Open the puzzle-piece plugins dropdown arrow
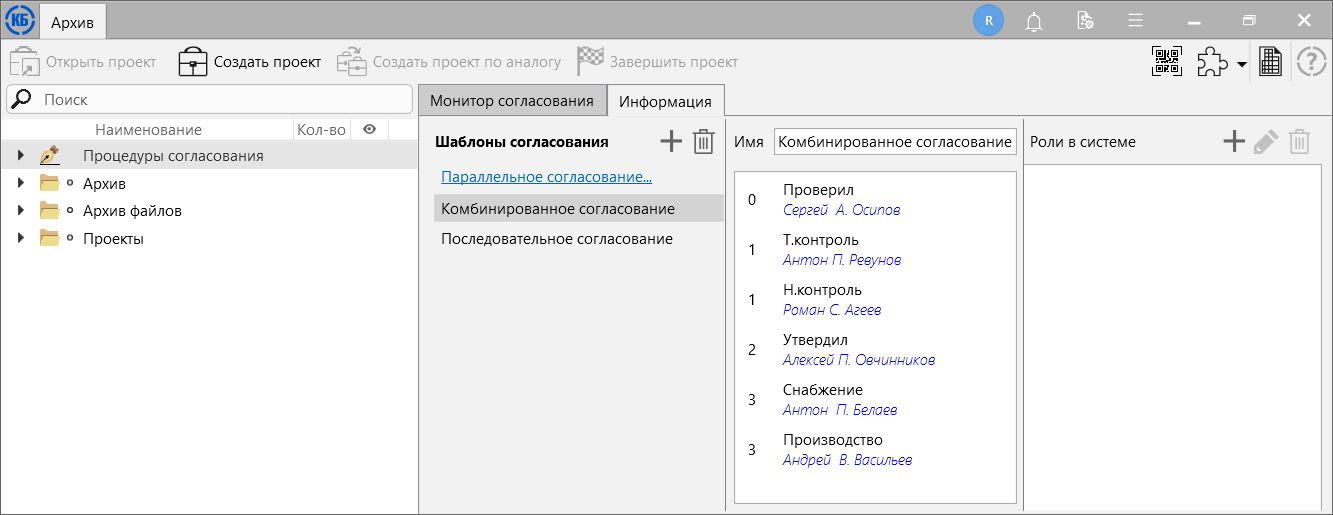Viewport: 1333px width, 515px height. pos(1241,64)
